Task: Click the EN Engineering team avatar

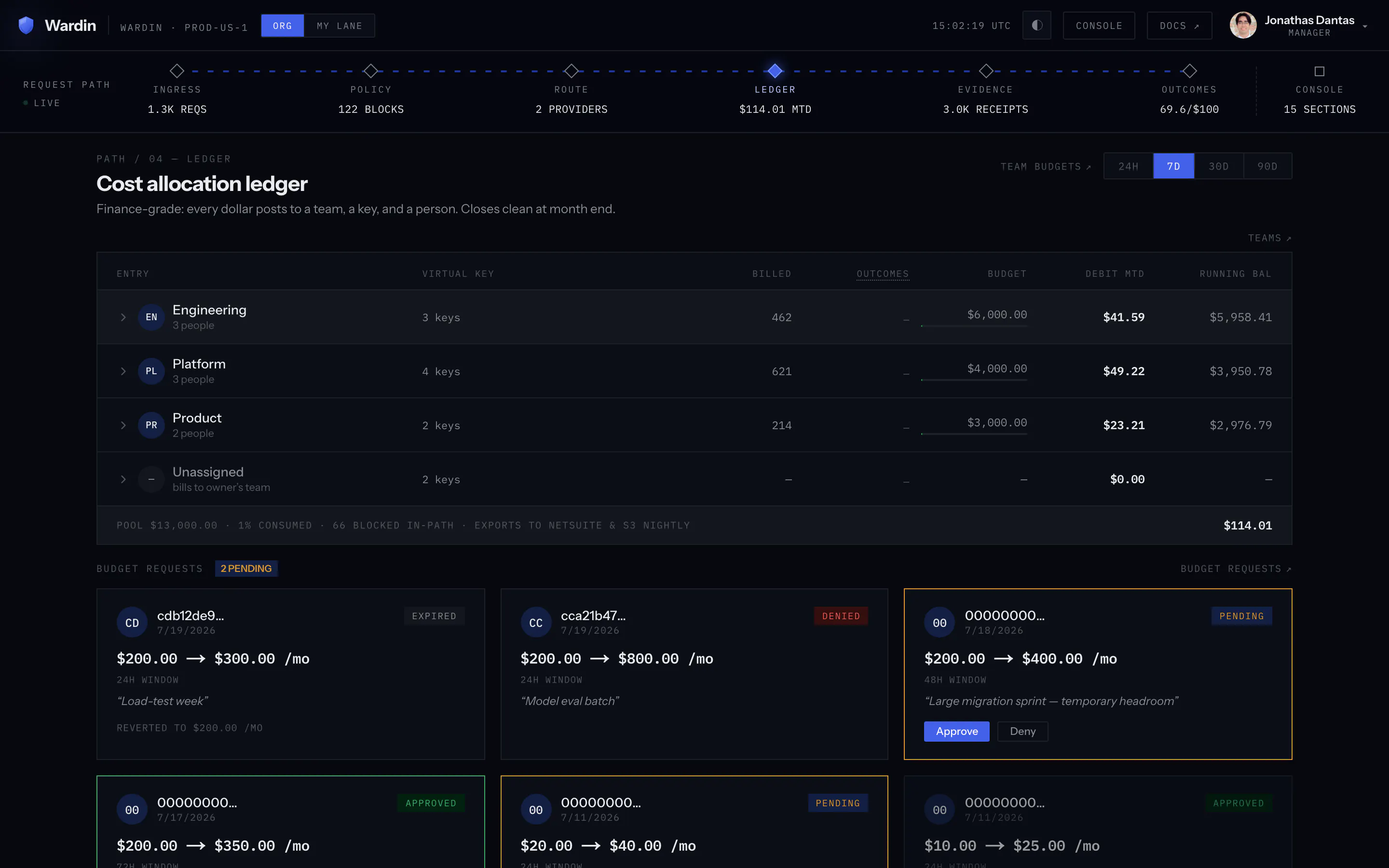Action: tap(151, 317)
